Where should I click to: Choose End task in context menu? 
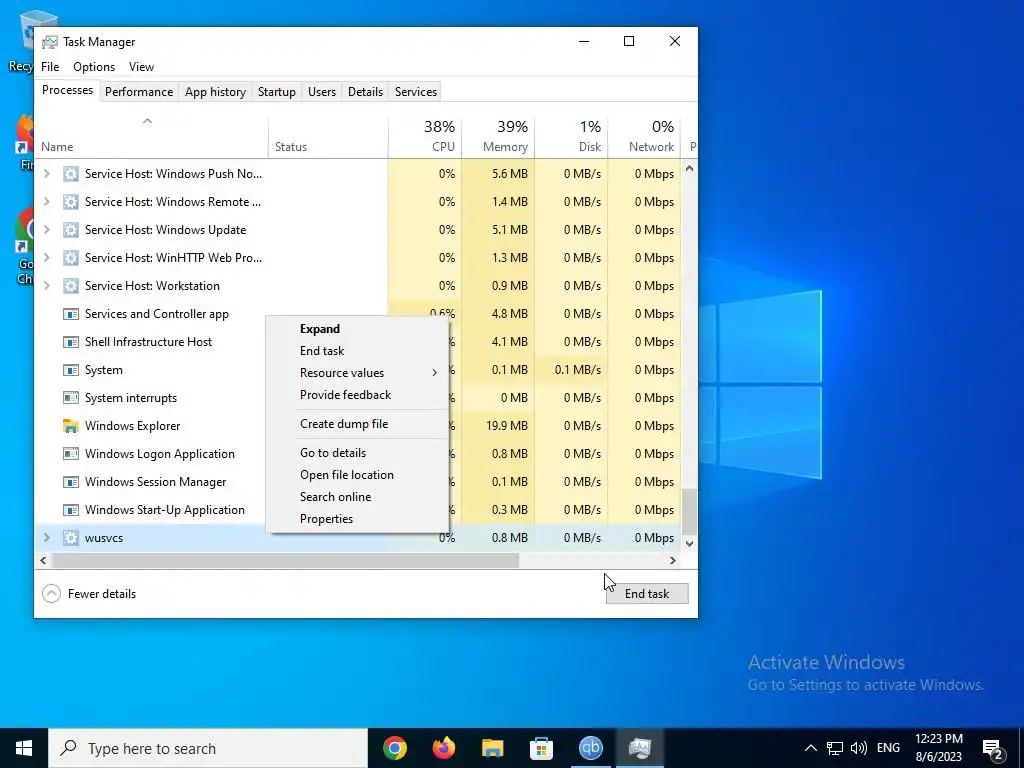357,351
